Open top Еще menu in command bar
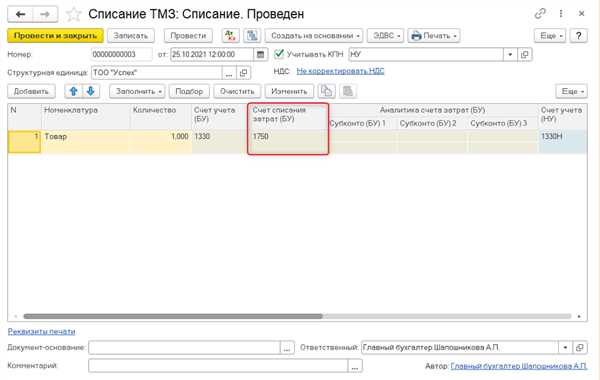The image size is (600, 380). point(550,36)
